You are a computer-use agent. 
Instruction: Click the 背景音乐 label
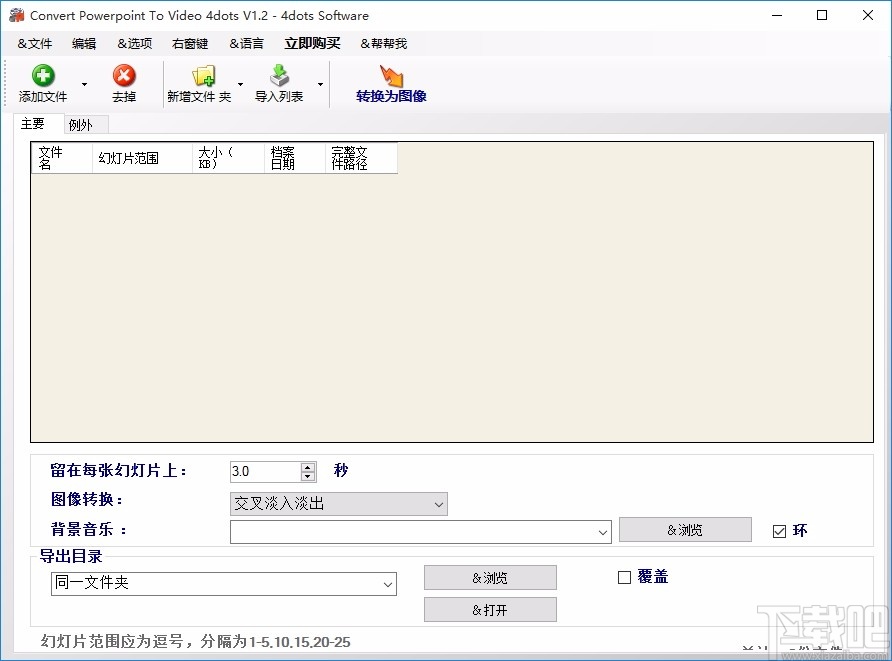(88, 530)
